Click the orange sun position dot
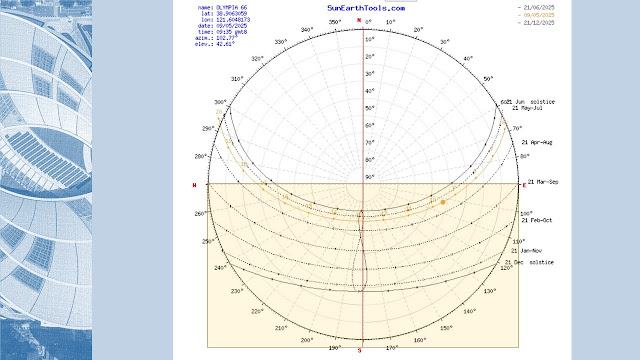The width and height of the screenshot is (640, 360). (443, 202)
